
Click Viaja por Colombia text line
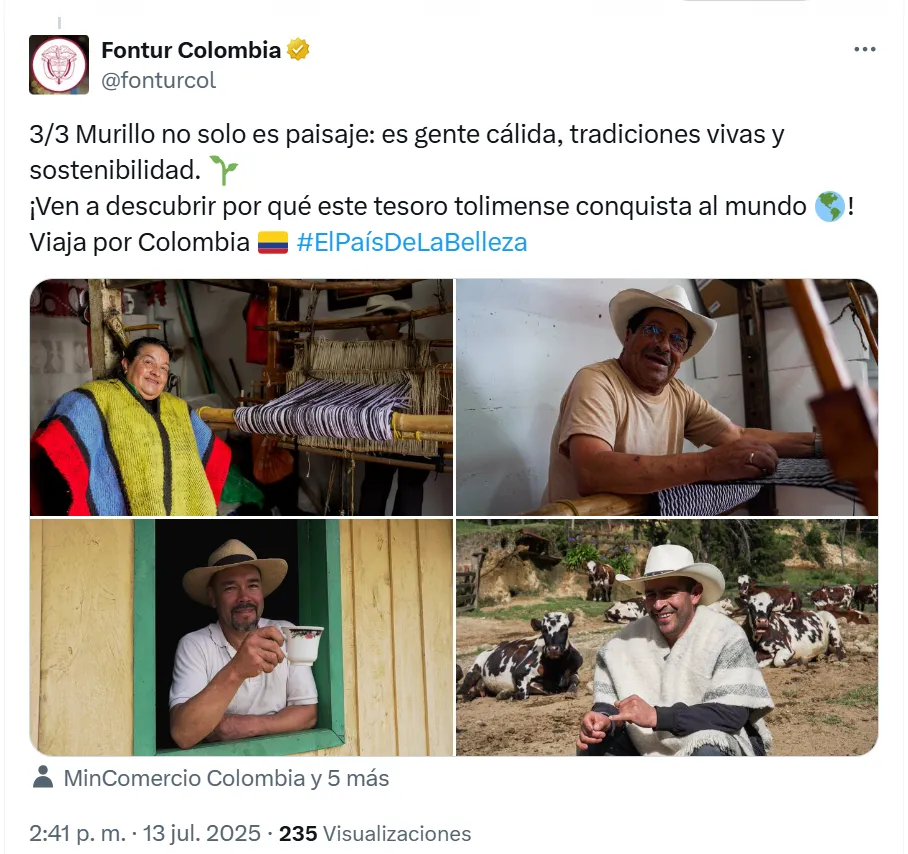(x=140, y=242)
